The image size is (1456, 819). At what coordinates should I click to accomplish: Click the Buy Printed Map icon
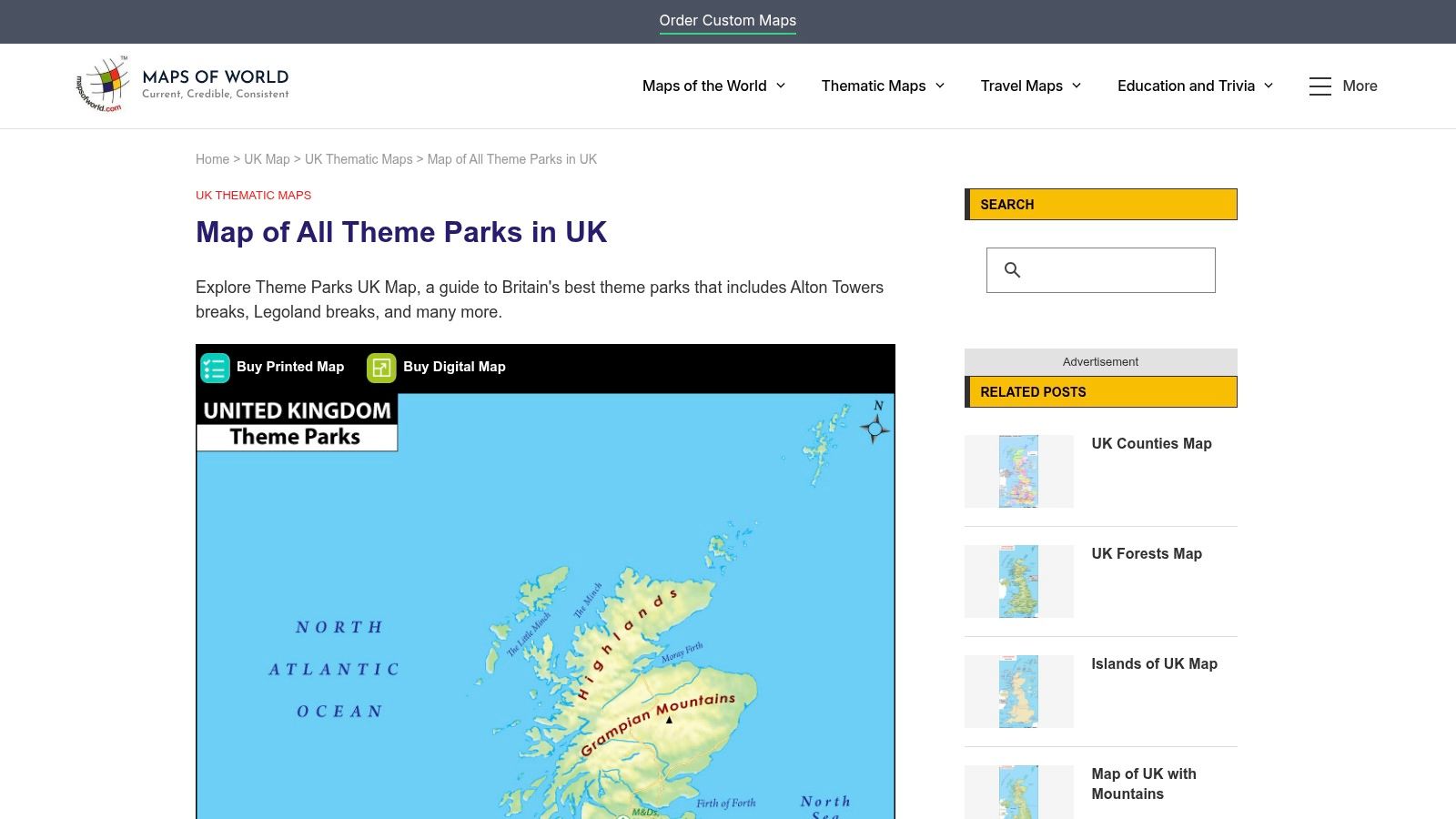[215, 368]
